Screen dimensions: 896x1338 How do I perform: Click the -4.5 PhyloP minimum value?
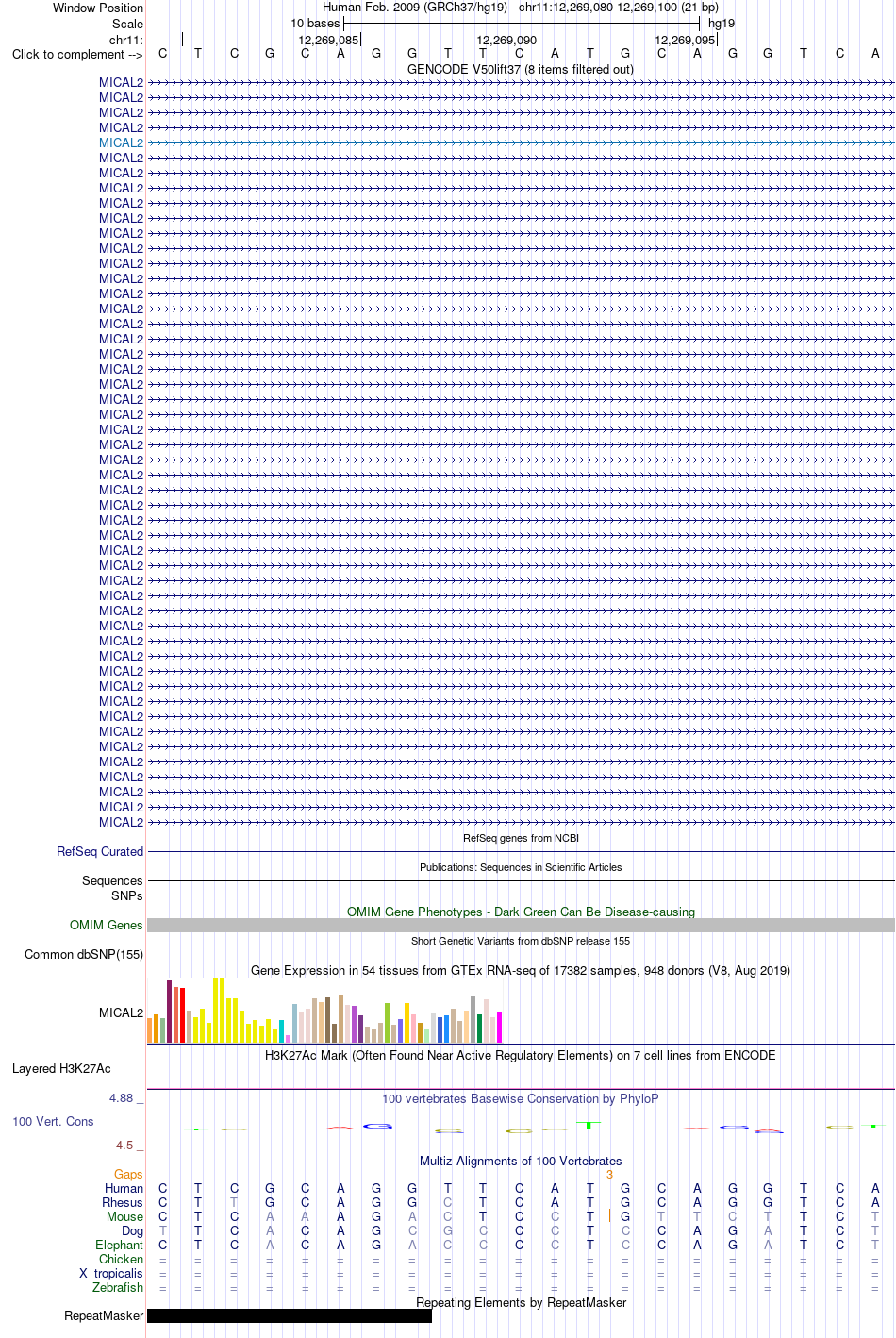click(x=123, y=1146)
